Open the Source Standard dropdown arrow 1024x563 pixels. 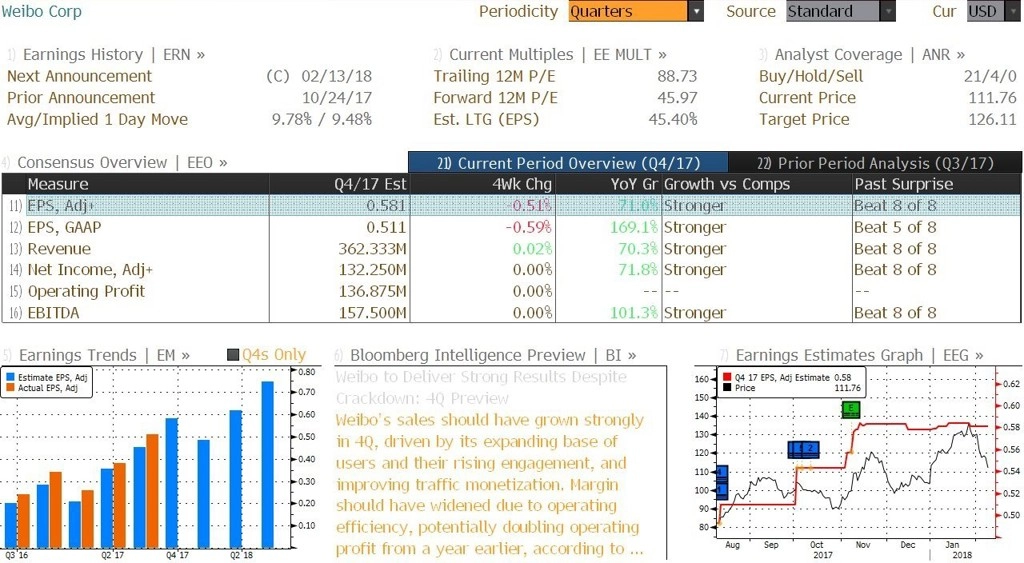pos(888,11)
